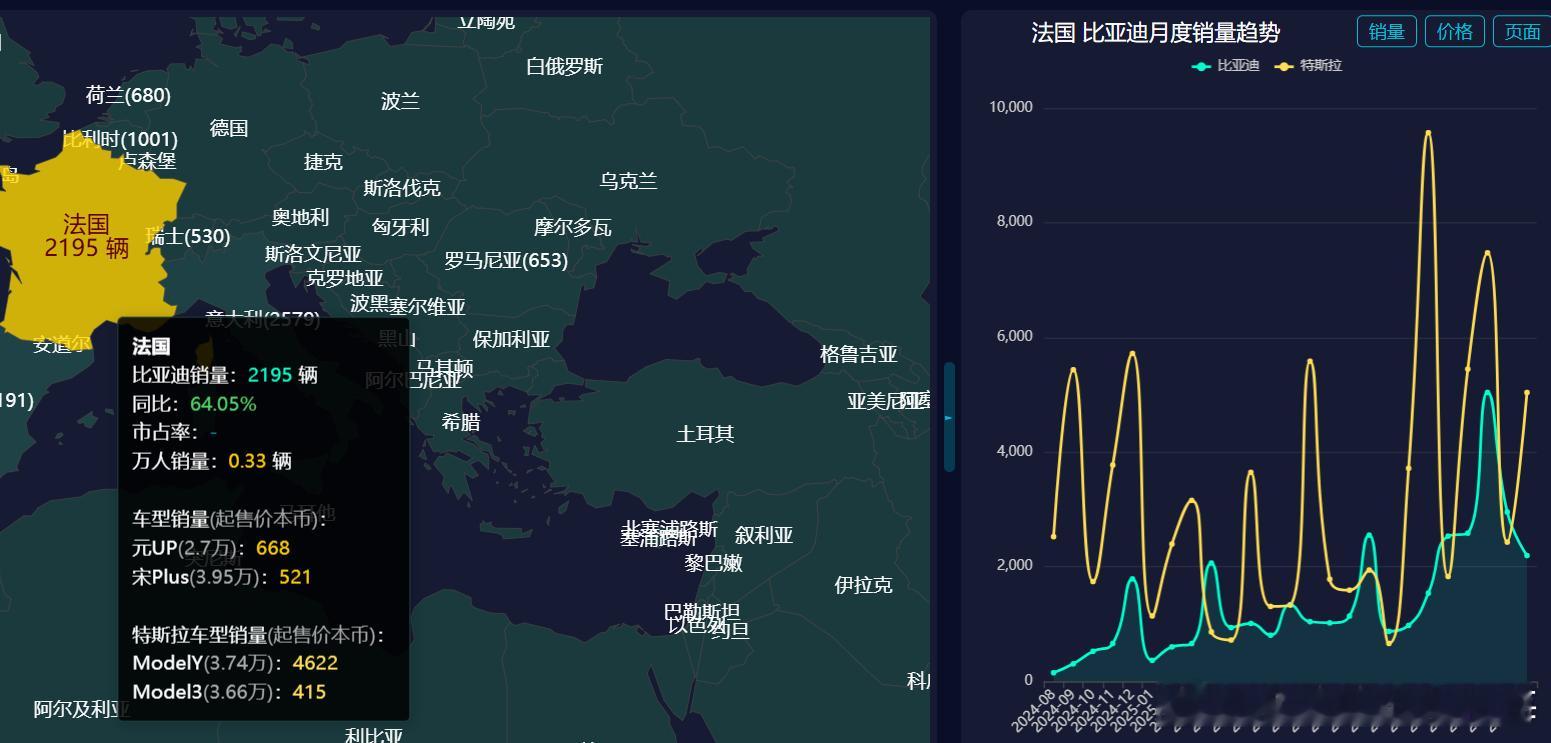This screenshot has height=743, width=1551.
Task: Click 比亚迪销量 2195 value in tooltip
Action: pyautogui.click(x=270, y=375)
